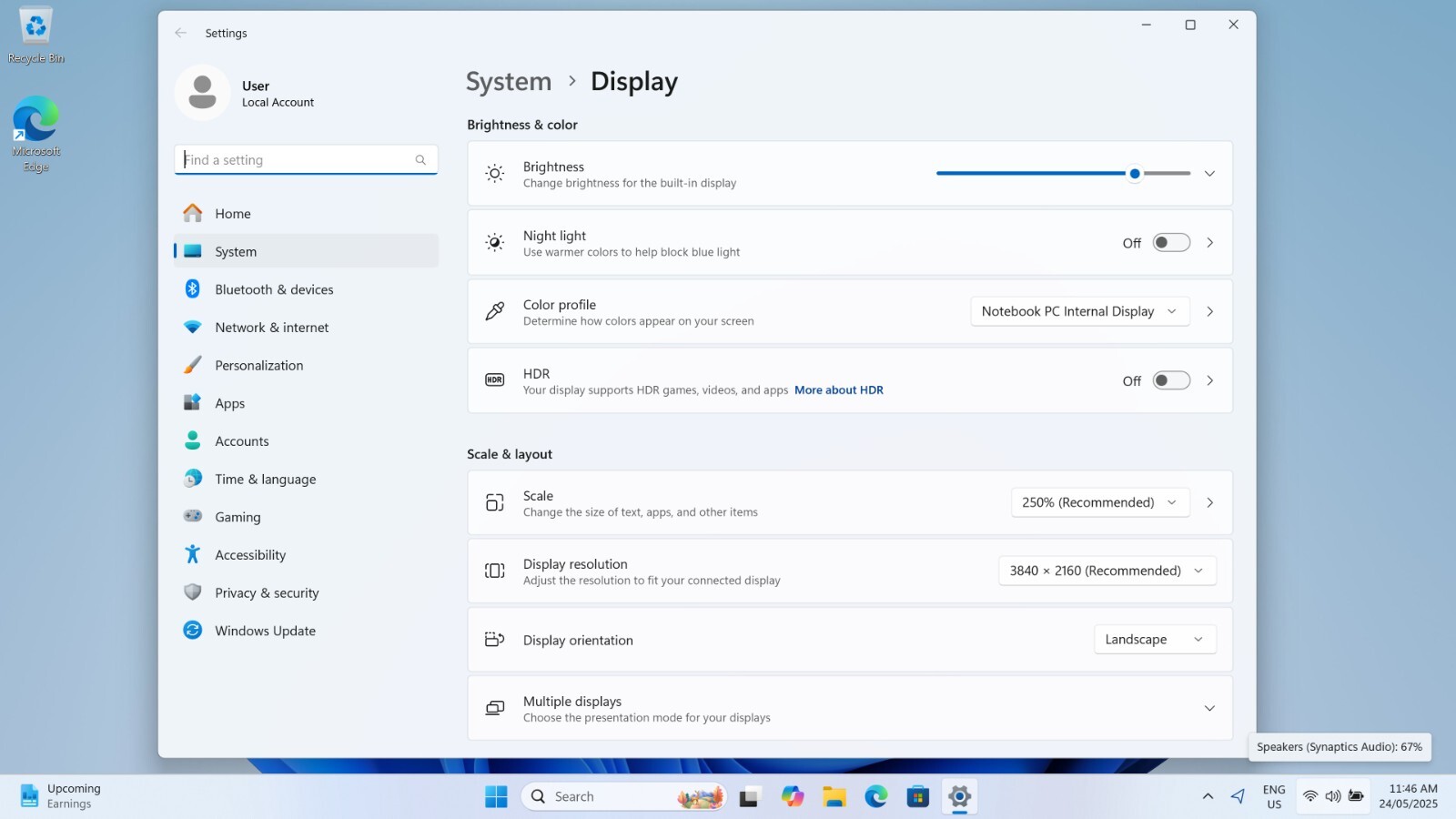Go to Home in Settings sidebar

[306, 214]
